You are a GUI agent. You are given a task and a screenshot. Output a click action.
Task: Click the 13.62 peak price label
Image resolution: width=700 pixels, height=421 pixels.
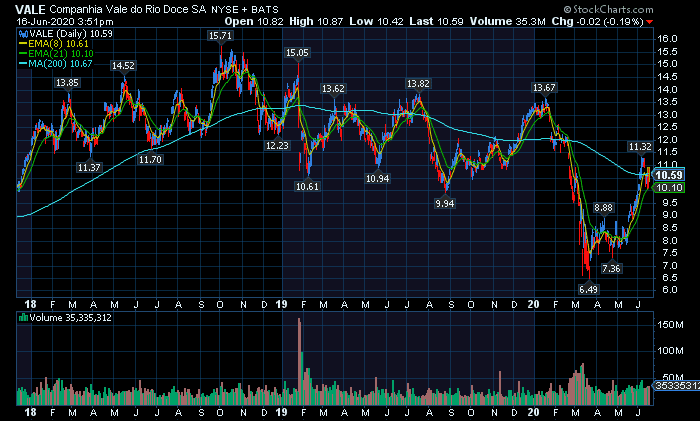pos(333,88)
